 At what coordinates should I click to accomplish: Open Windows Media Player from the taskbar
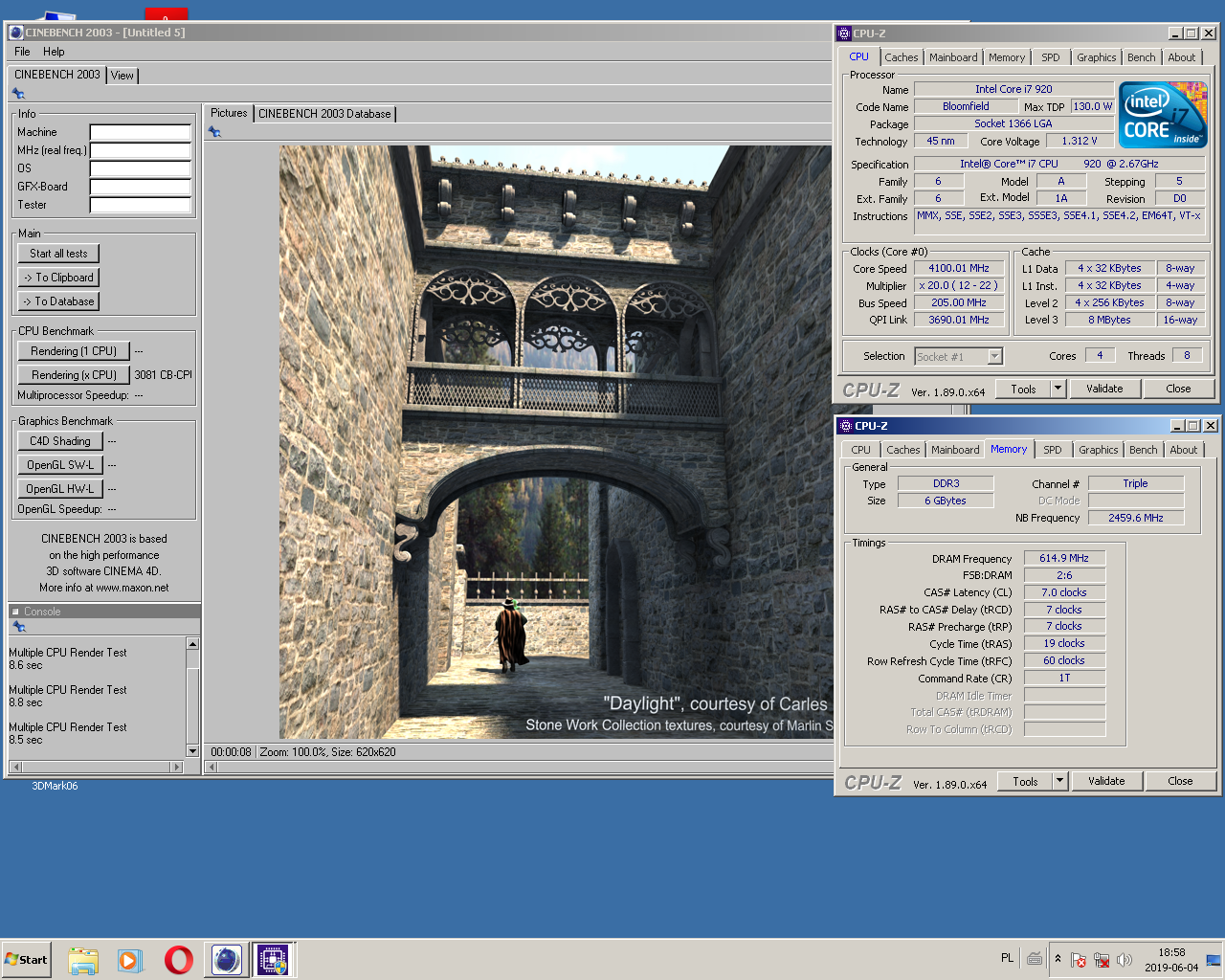130,959
